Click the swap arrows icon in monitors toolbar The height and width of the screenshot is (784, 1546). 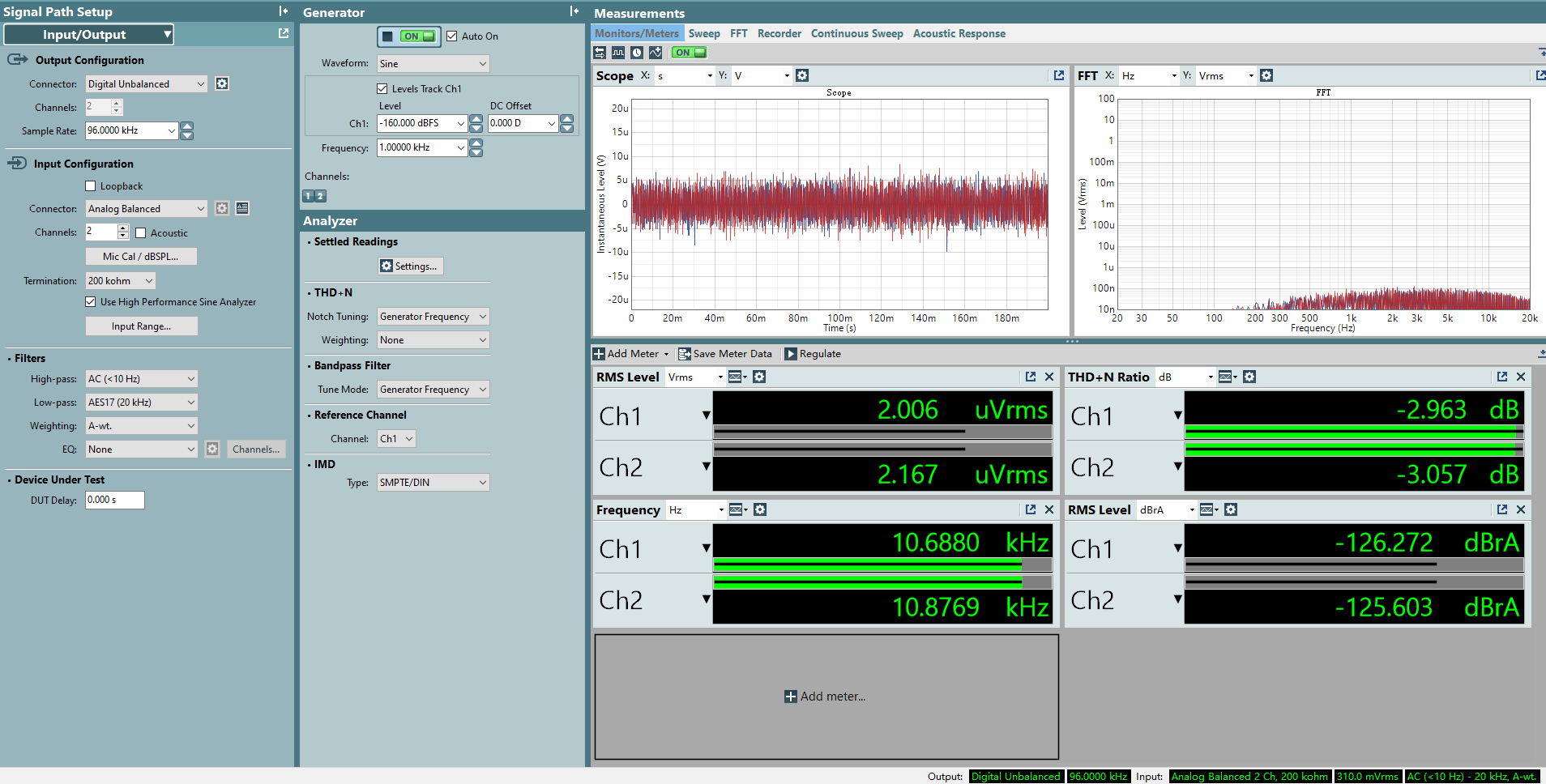click(600, 53)
